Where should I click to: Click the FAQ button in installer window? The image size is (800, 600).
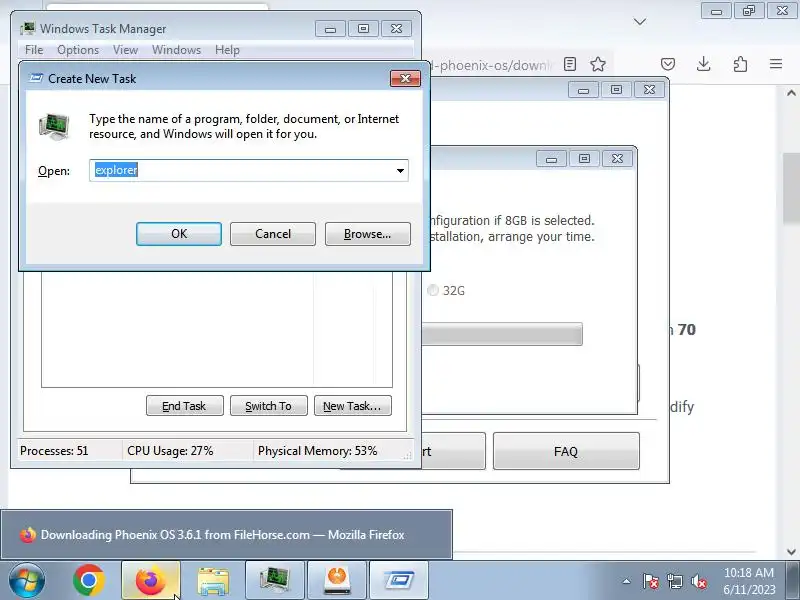pyautogui.click(x=566, y=451)
